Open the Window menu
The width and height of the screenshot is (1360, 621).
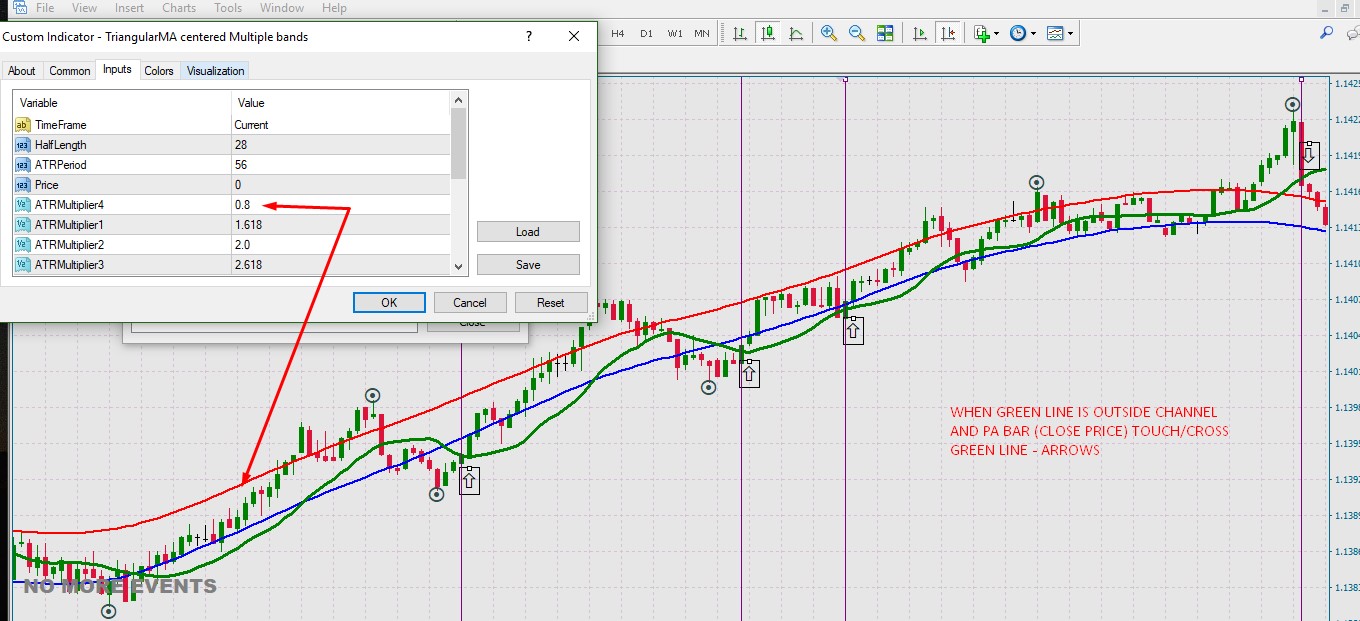(282, 8)
